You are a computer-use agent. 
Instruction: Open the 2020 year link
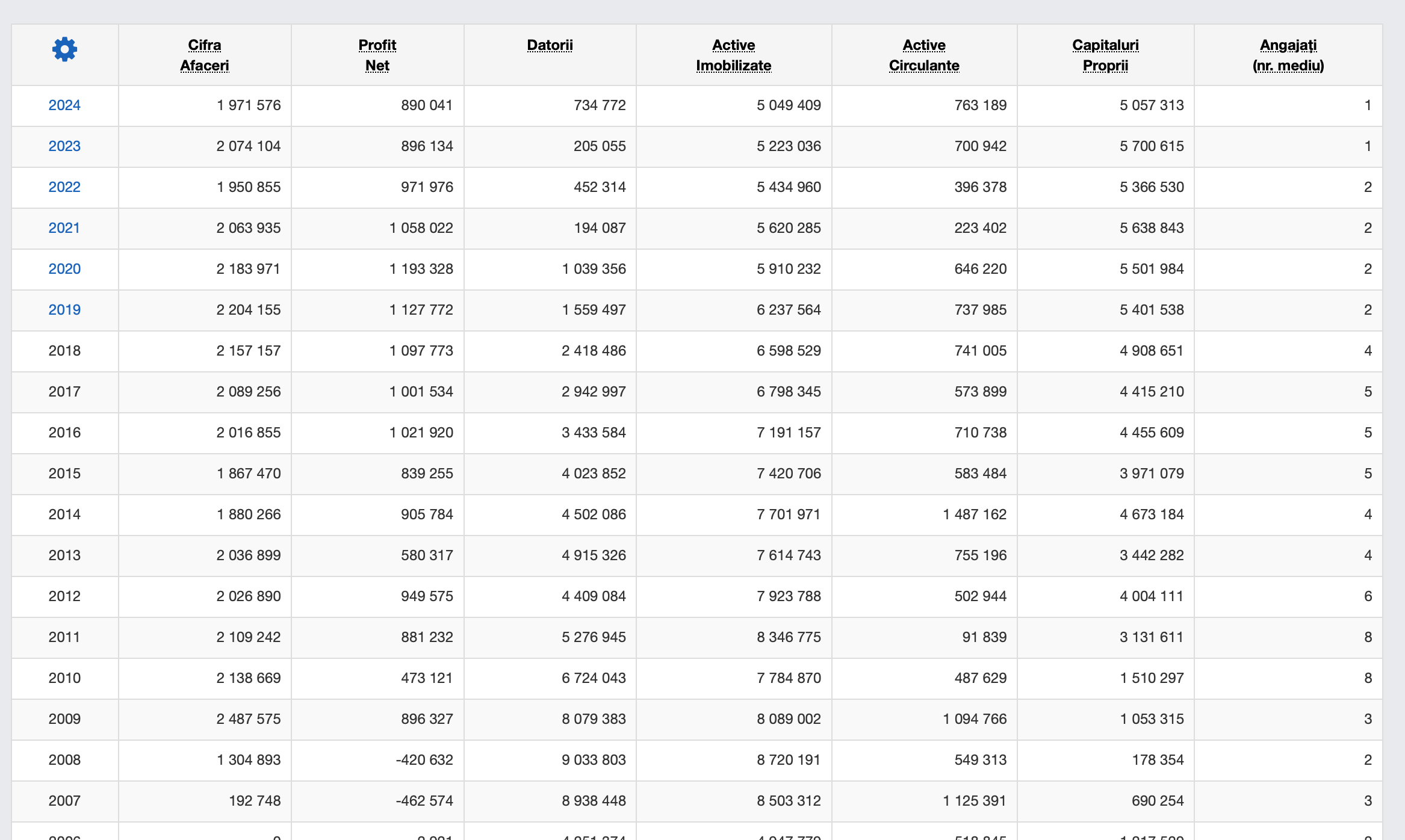64,269
